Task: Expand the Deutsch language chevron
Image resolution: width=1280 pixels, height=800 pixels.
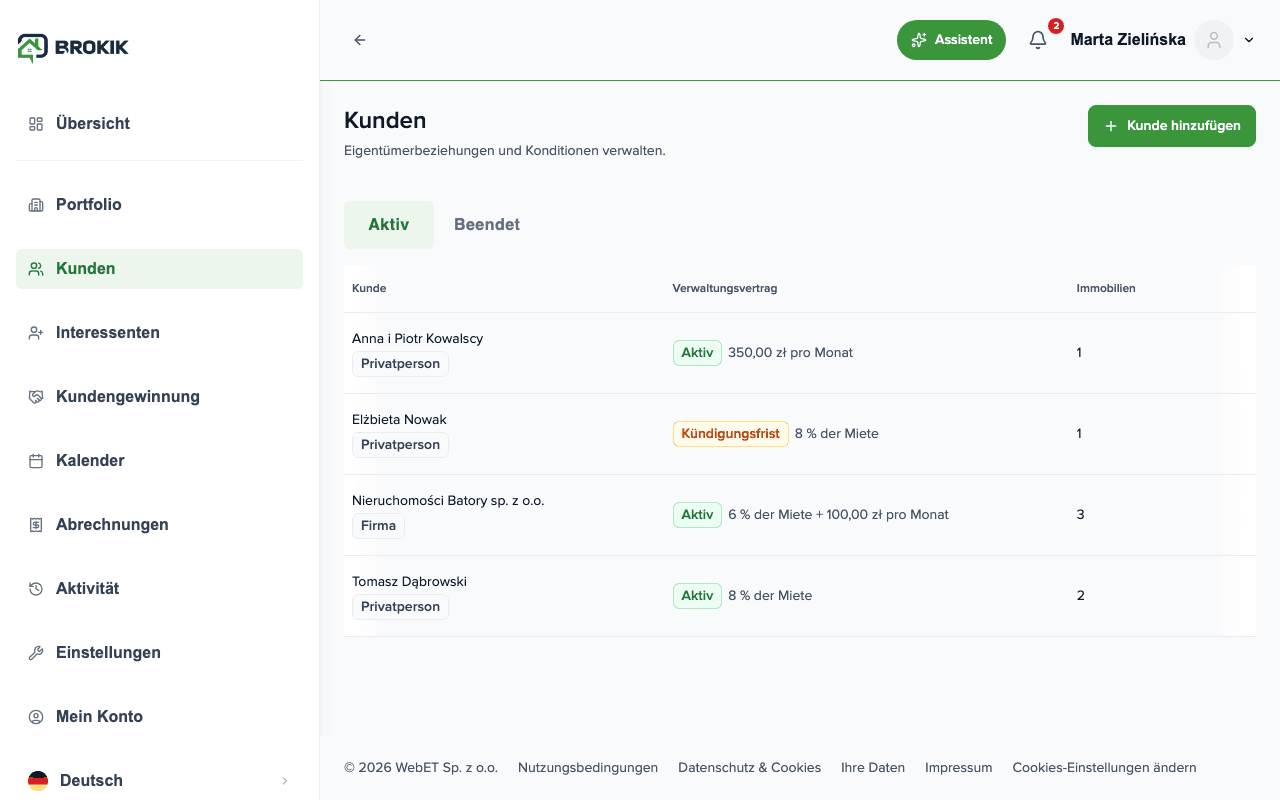Action: [x=284, y=781]
